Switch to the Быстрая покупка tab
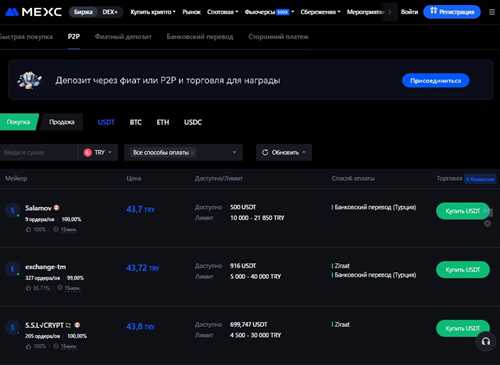Viewport: 500px width, 365px height. coord(25,37)
